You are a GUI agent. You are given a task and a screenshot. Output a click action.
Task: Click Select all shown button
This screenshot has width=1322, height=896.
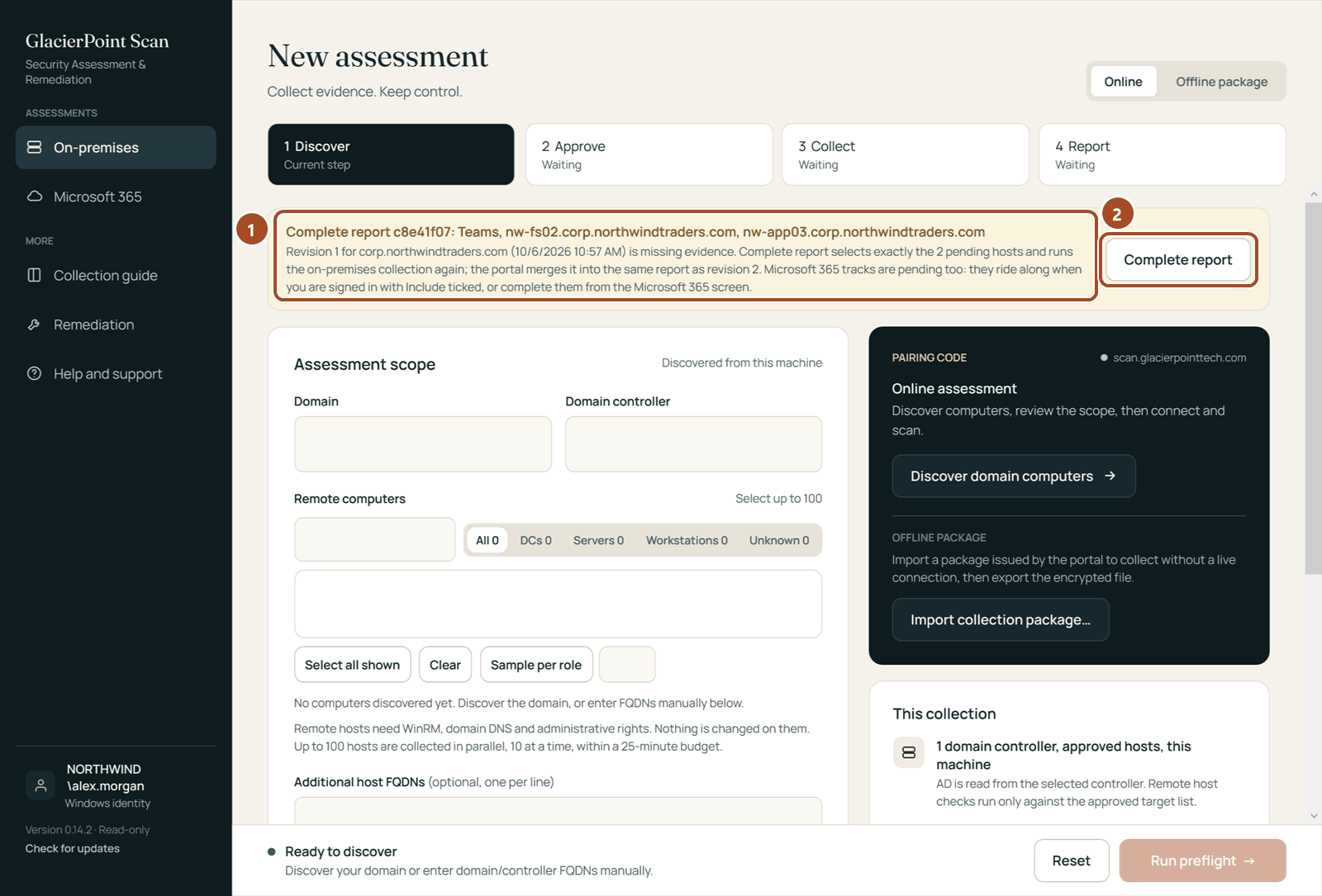point(352,665)
